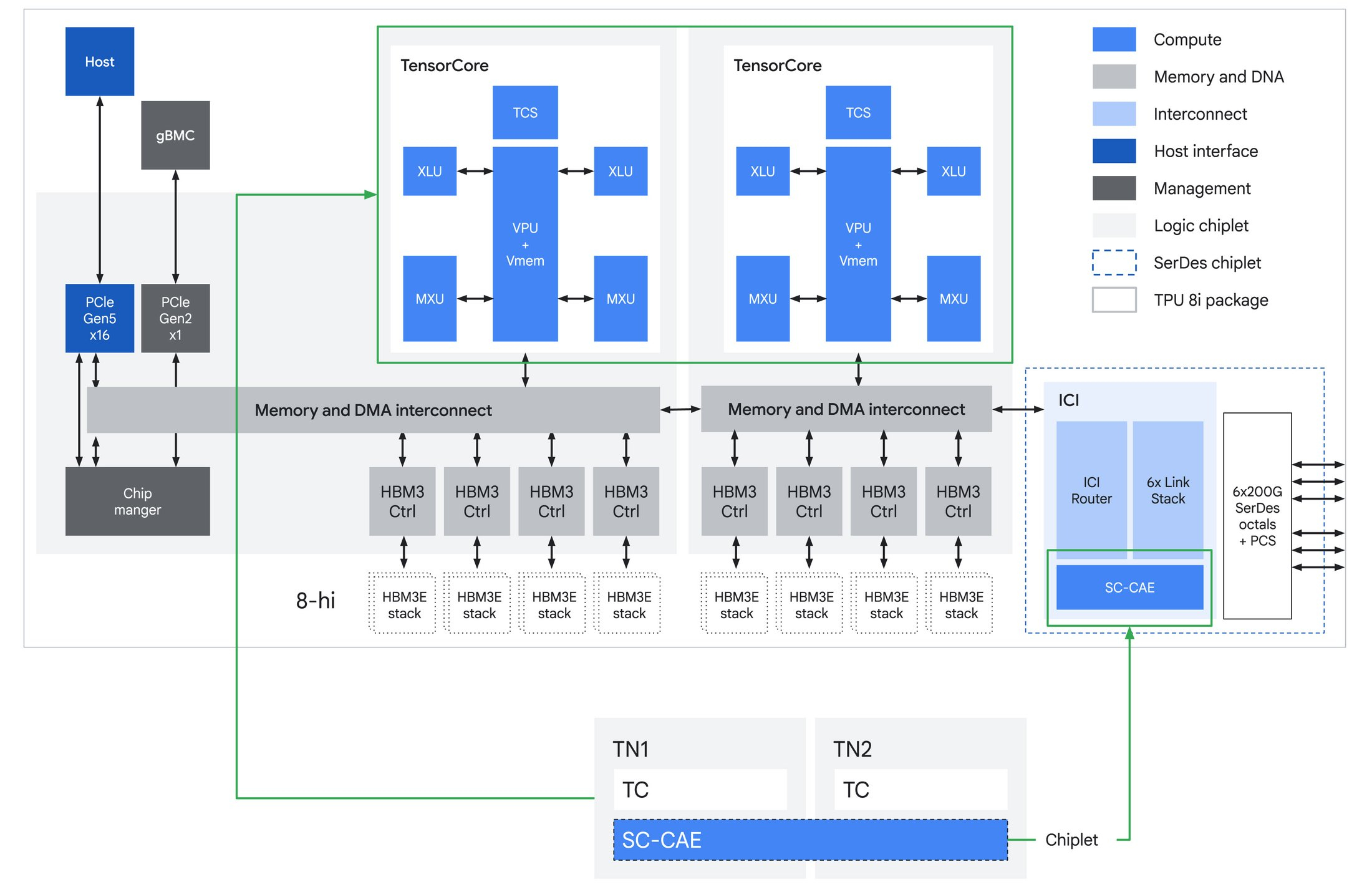This screenshot has height=887, width=1372.
Task: Click the Compute legend color swatch
Action: (1114, 39)
